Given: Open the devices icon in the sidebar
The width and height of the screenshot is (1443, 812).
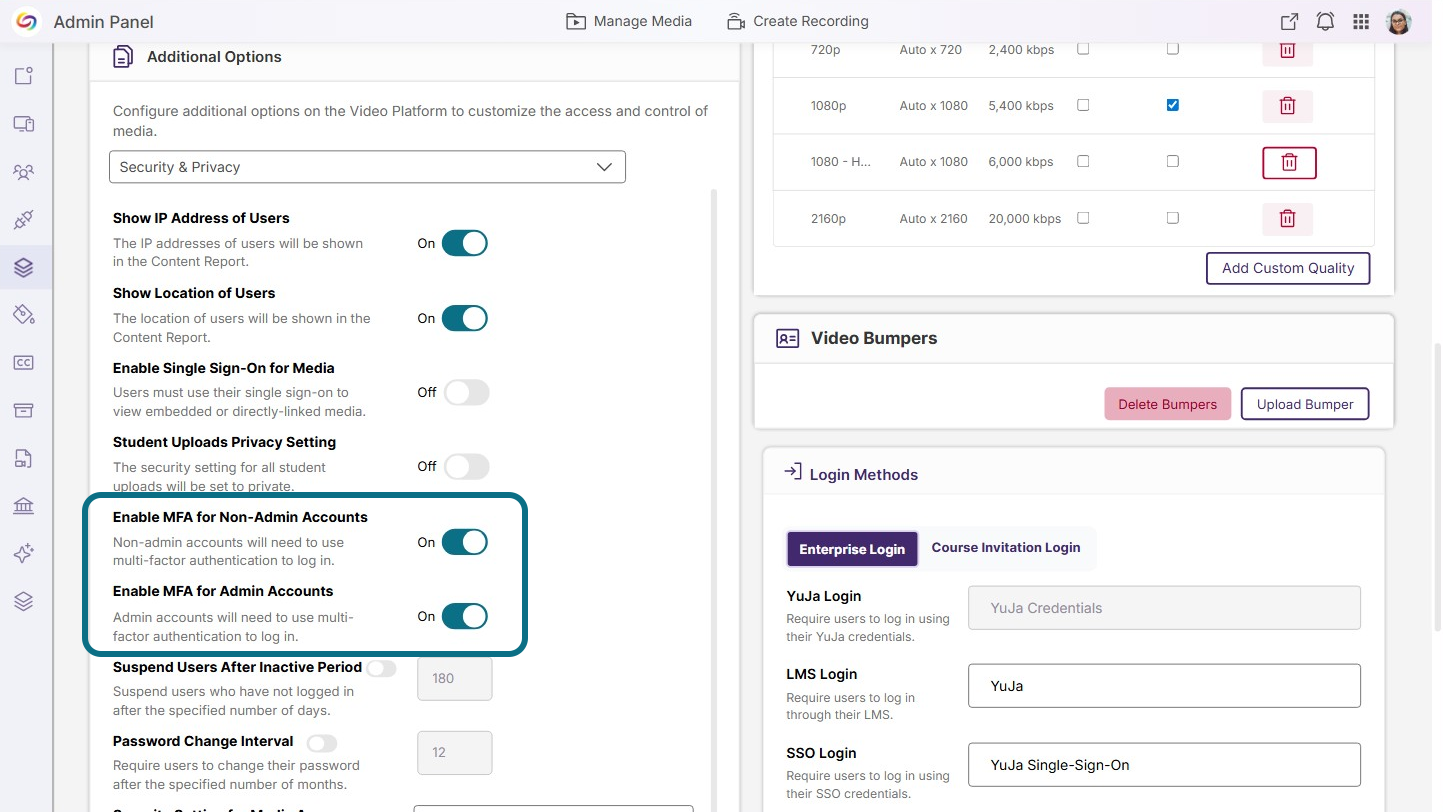Looking at the screenshot, I should click(24, 124).
